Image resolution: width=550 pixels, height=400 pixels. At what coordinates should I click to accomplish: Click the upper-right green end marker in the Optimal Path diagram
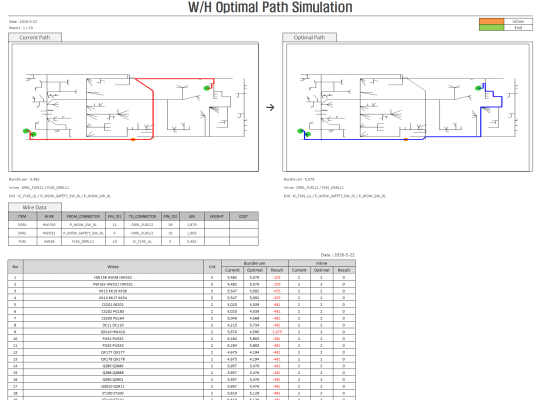point(478,88)
